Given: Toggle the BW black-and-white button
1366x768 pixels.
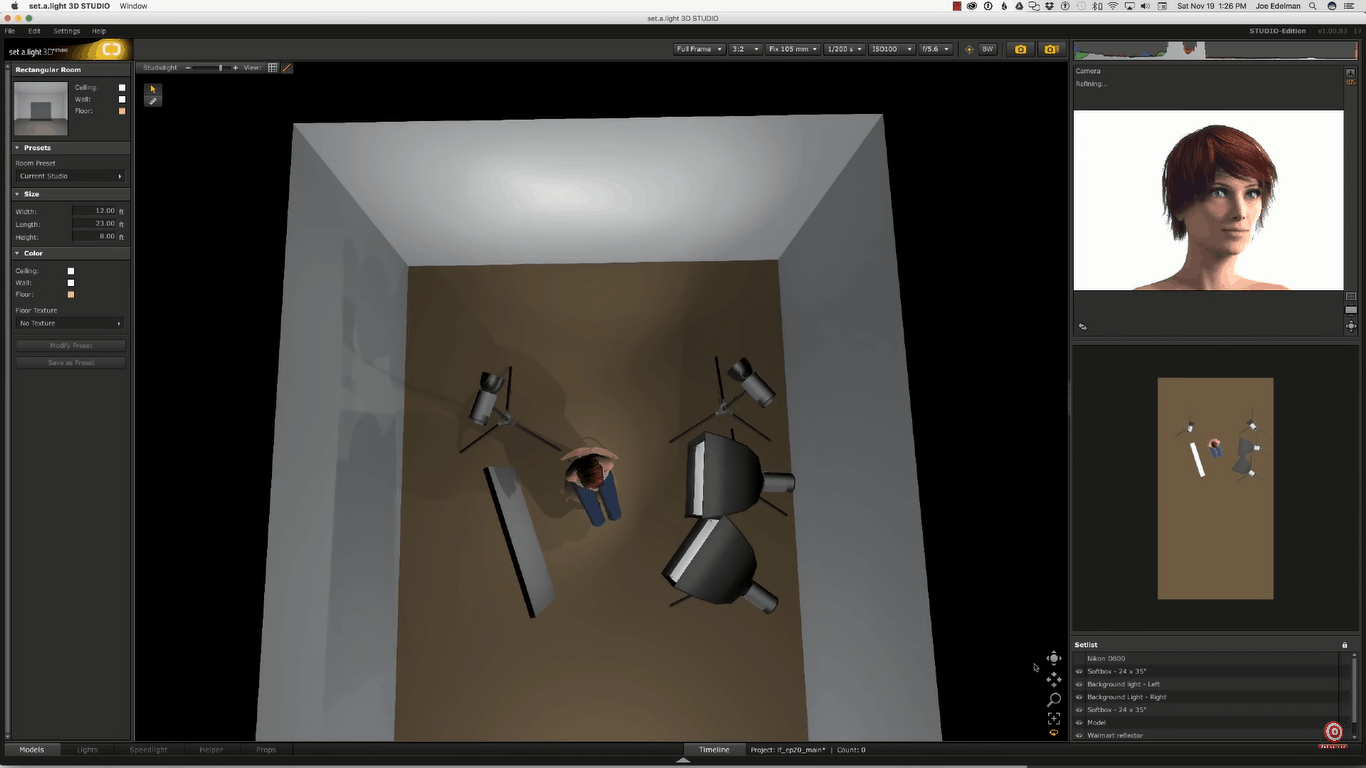Looking at the screenshot, I should [988, 49].
